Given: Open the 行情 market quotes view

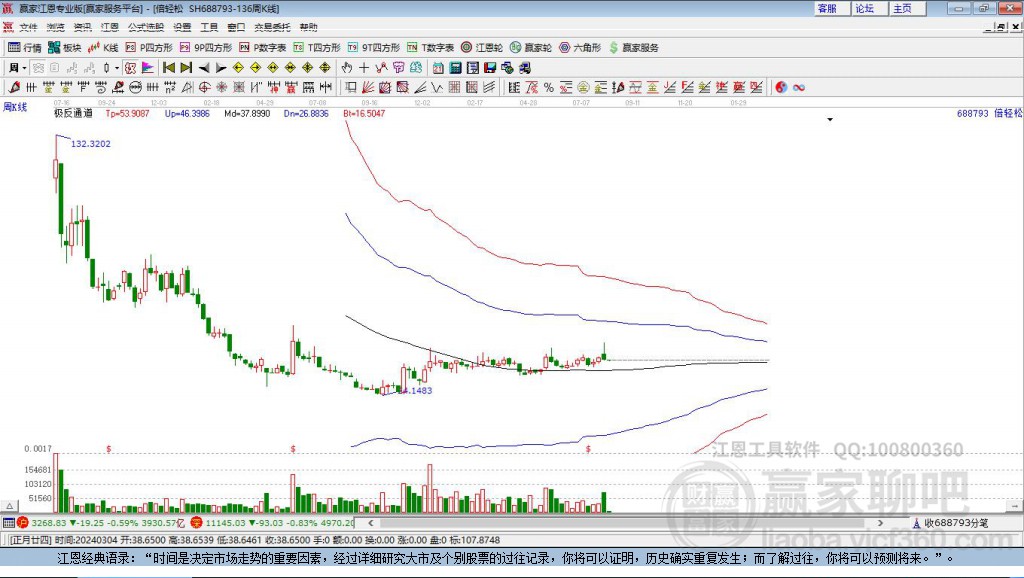Looking at the screenshot, I should (x=24, y=48).
